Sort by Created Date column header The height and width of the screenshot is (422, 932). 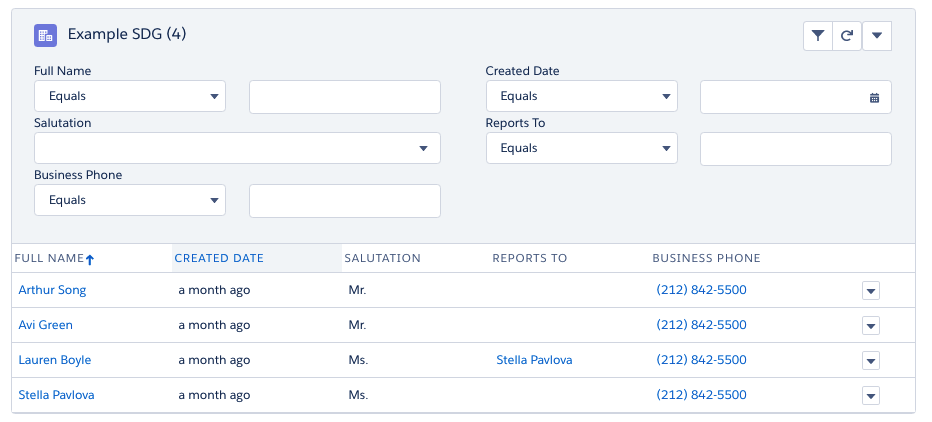pos(219,258)
